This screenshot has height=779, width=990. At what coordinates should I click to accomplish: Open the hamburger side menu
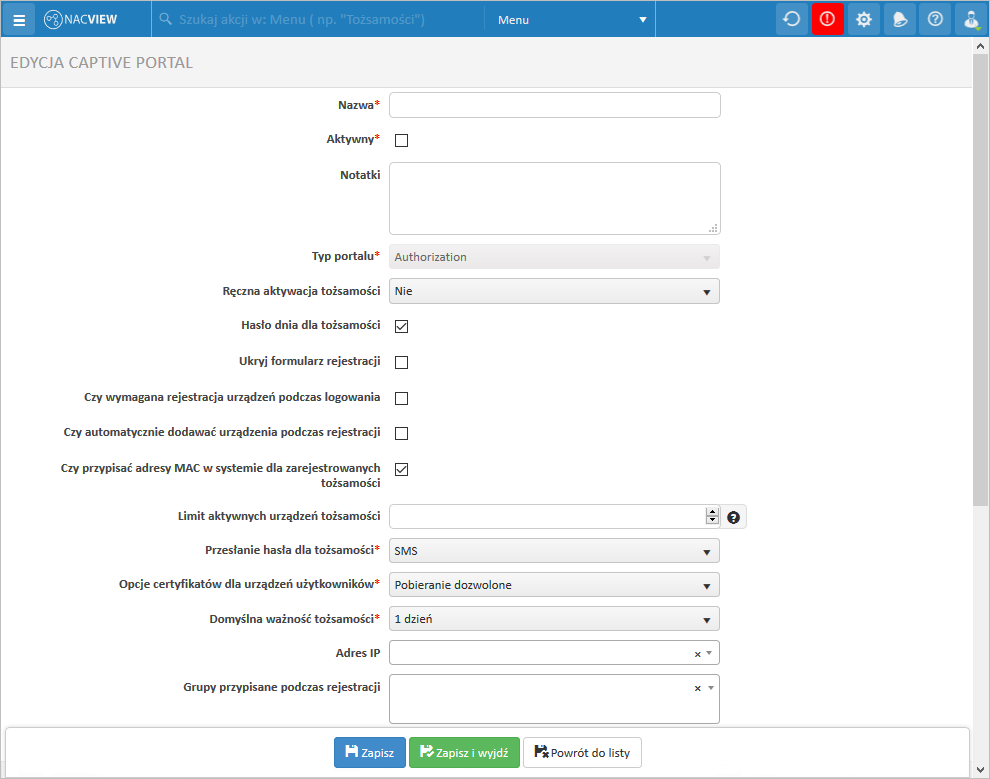[x=18, y=19]
